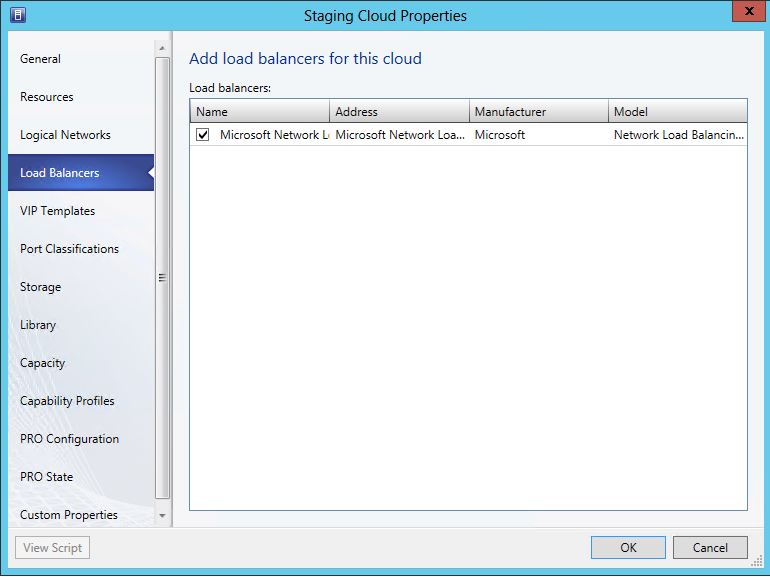This screenshot has width=770, height=577.
Task: Confirm changes with the OK button
Action: pos(628,548)
